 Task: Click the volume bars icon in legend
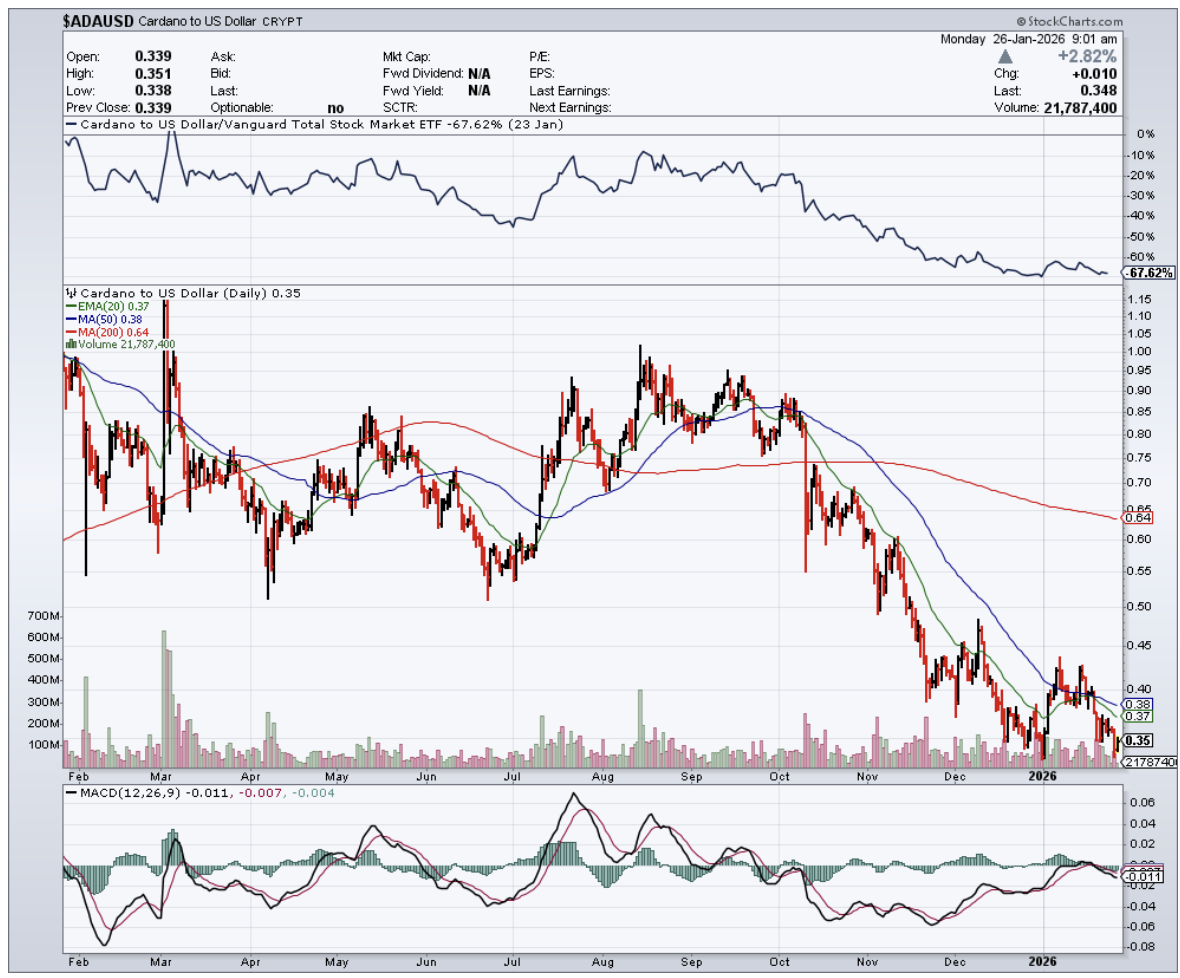71,345
